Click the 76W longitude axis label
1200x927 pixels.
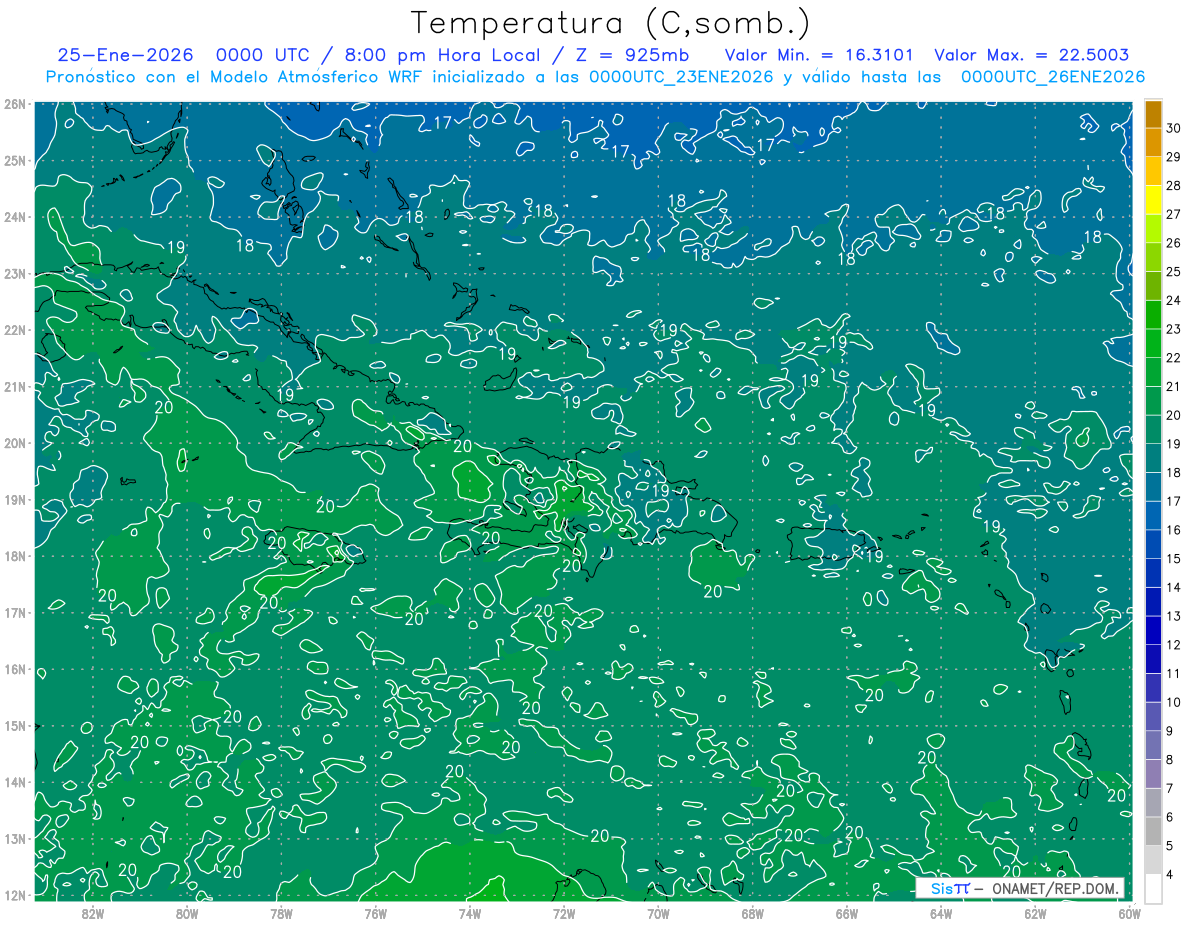[x=375, y=912]
